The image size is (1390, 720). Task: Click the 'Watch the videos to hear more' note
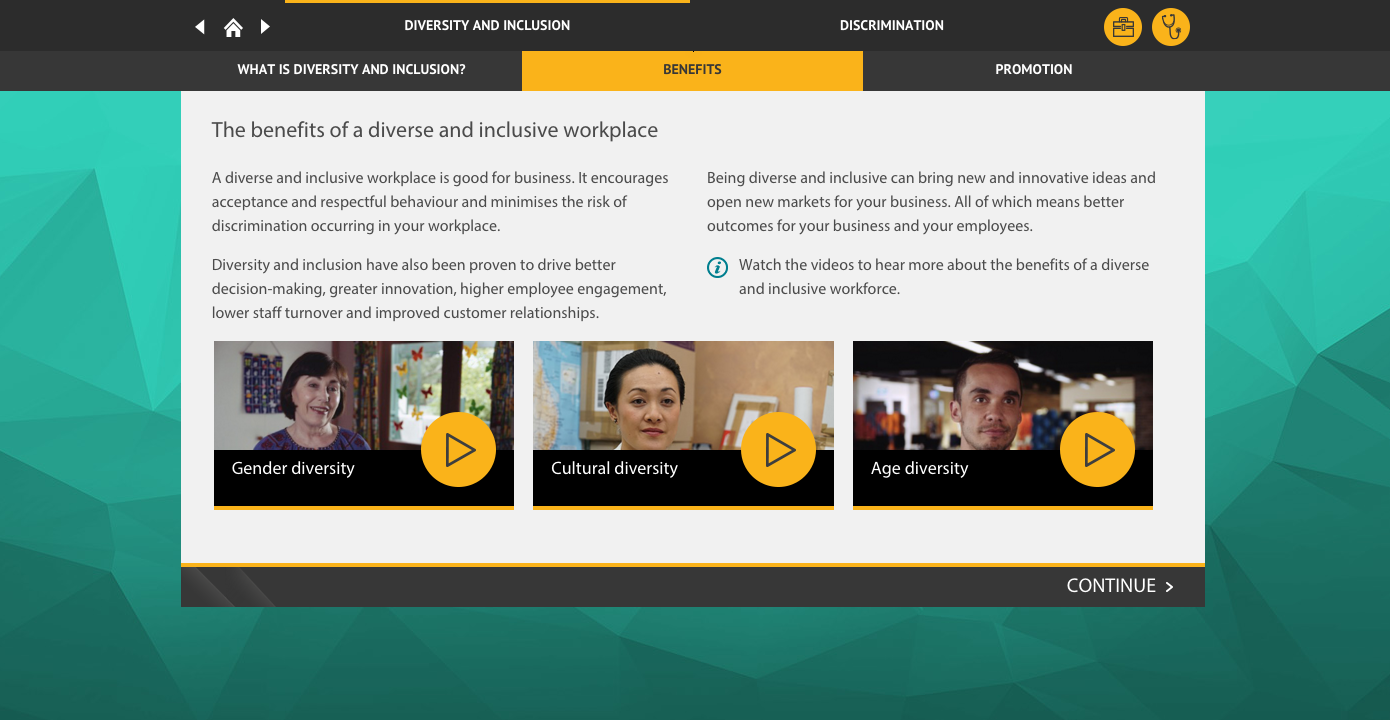[944, 277]
